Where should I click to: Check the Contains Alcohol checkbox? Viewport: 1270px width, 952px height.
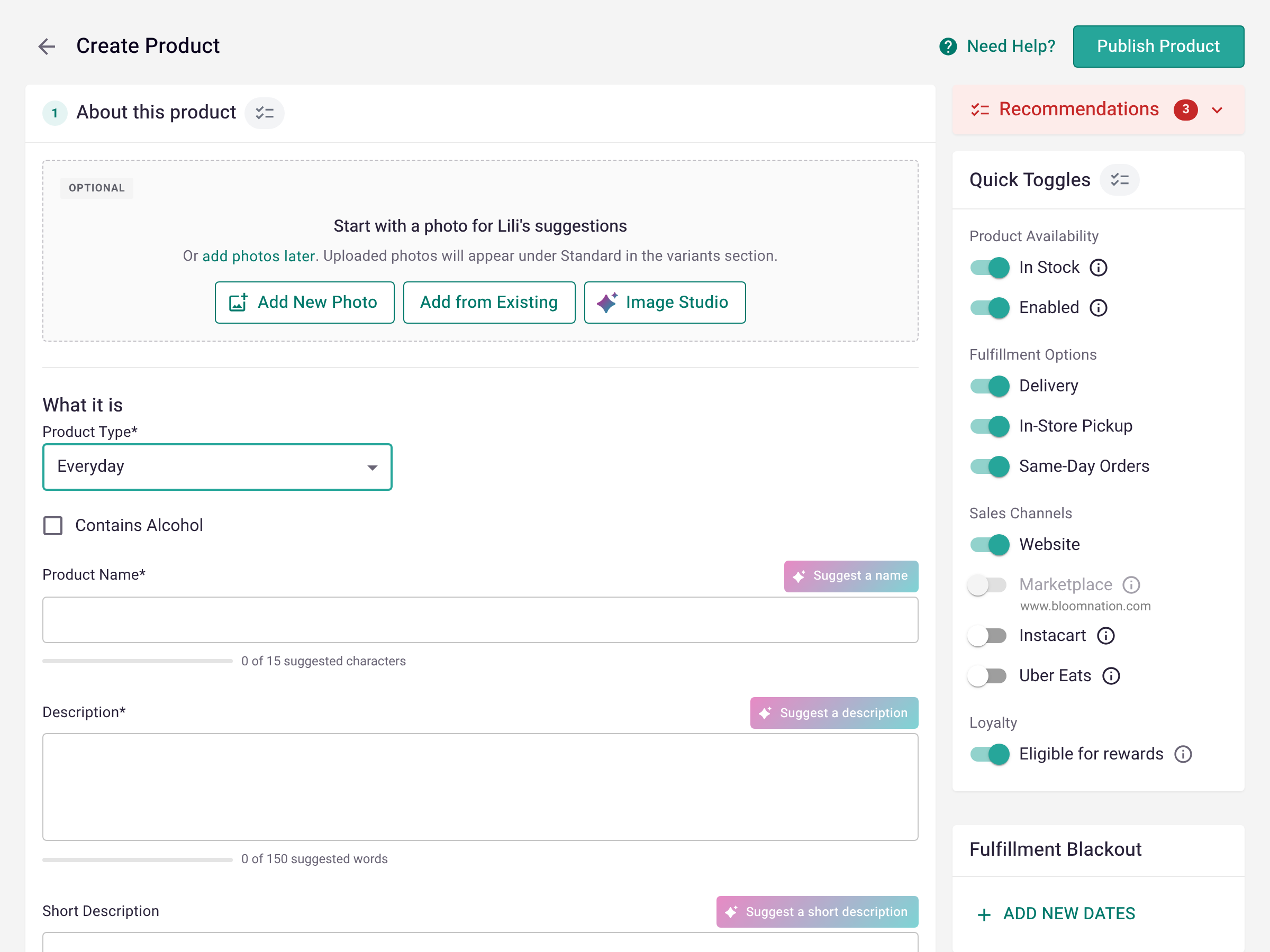coord(53,526)
